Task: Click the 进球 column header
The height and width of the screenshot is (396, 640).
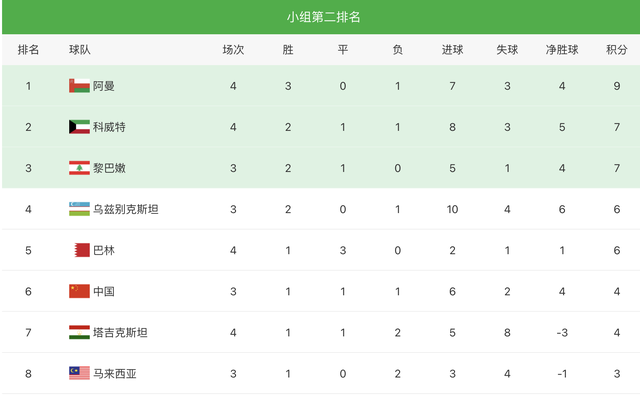Action: [x=452, y=50]
